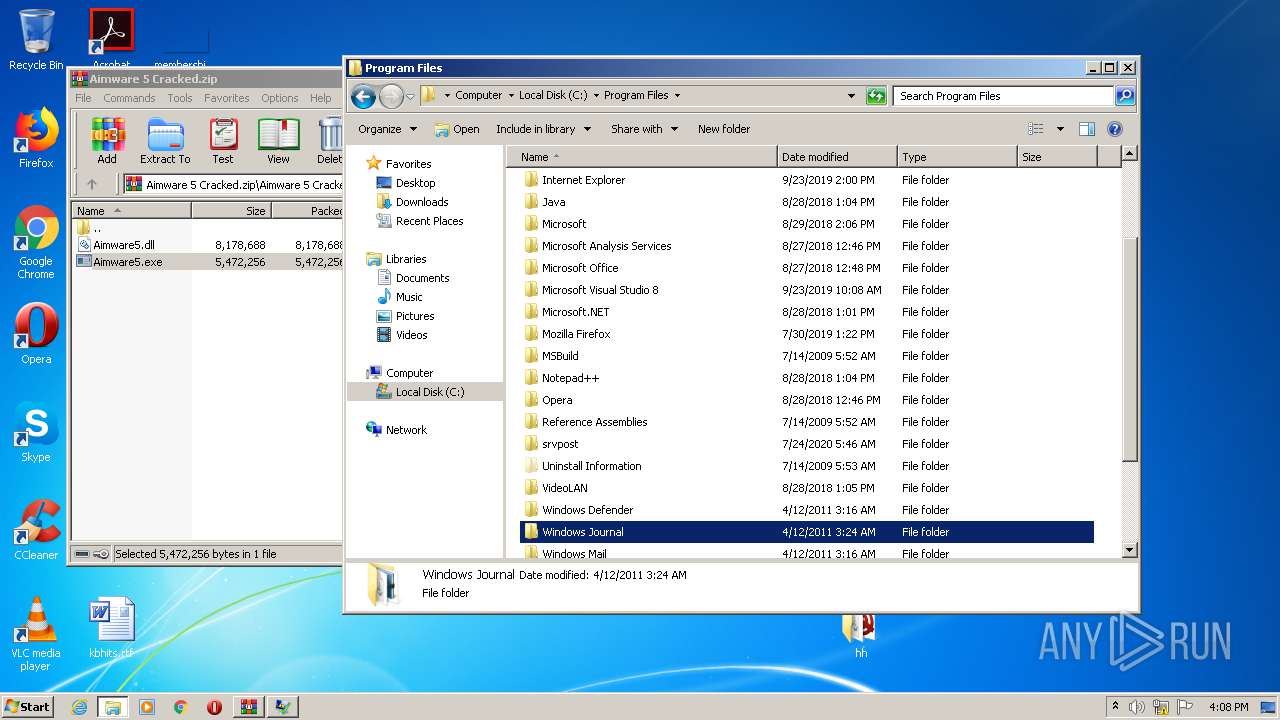Image resolution: width=1280 pixels, height=720 pixels.
Task: Click Local Disk (C:) in address breadcrumb
Action: (x=553, y=96)
